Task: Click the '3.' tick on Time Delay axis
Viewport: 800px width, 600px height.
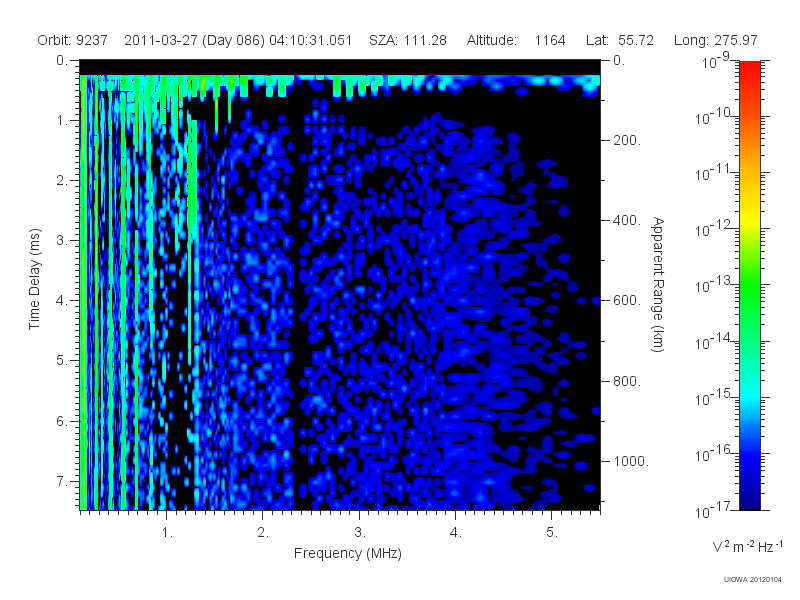Action: coord(62,240)
